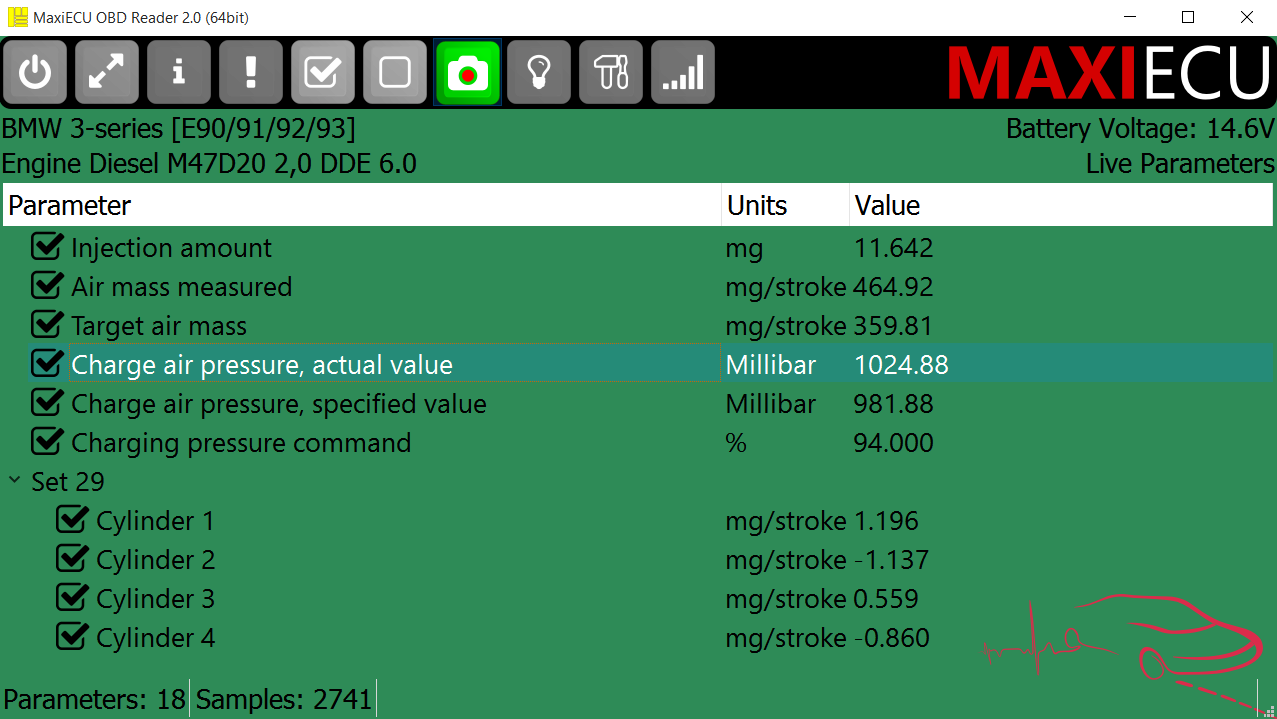Open the hammer and wrench tools button
This screenshot has width=1277, height=719.
[x=611, y=72]
